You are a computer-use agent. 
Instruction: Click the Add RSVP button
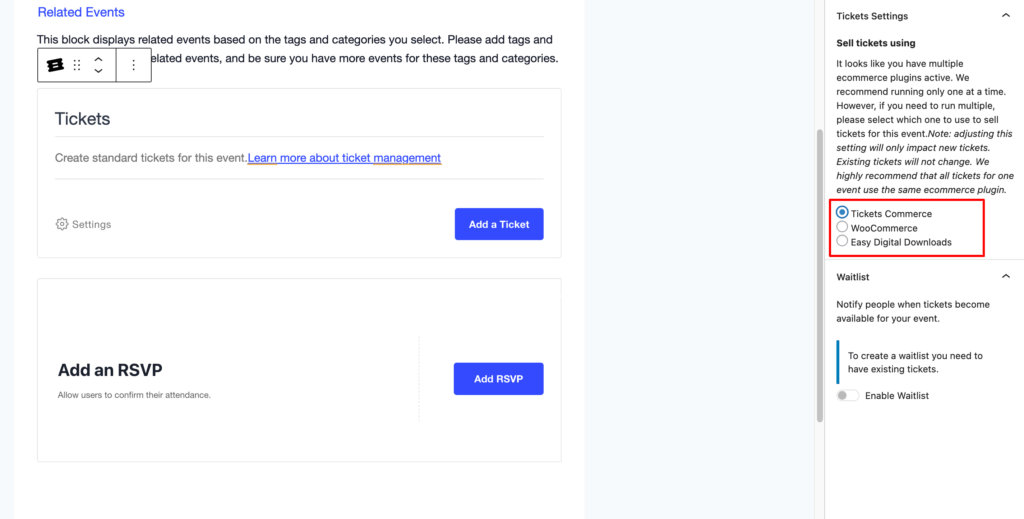tap(498, 379)
